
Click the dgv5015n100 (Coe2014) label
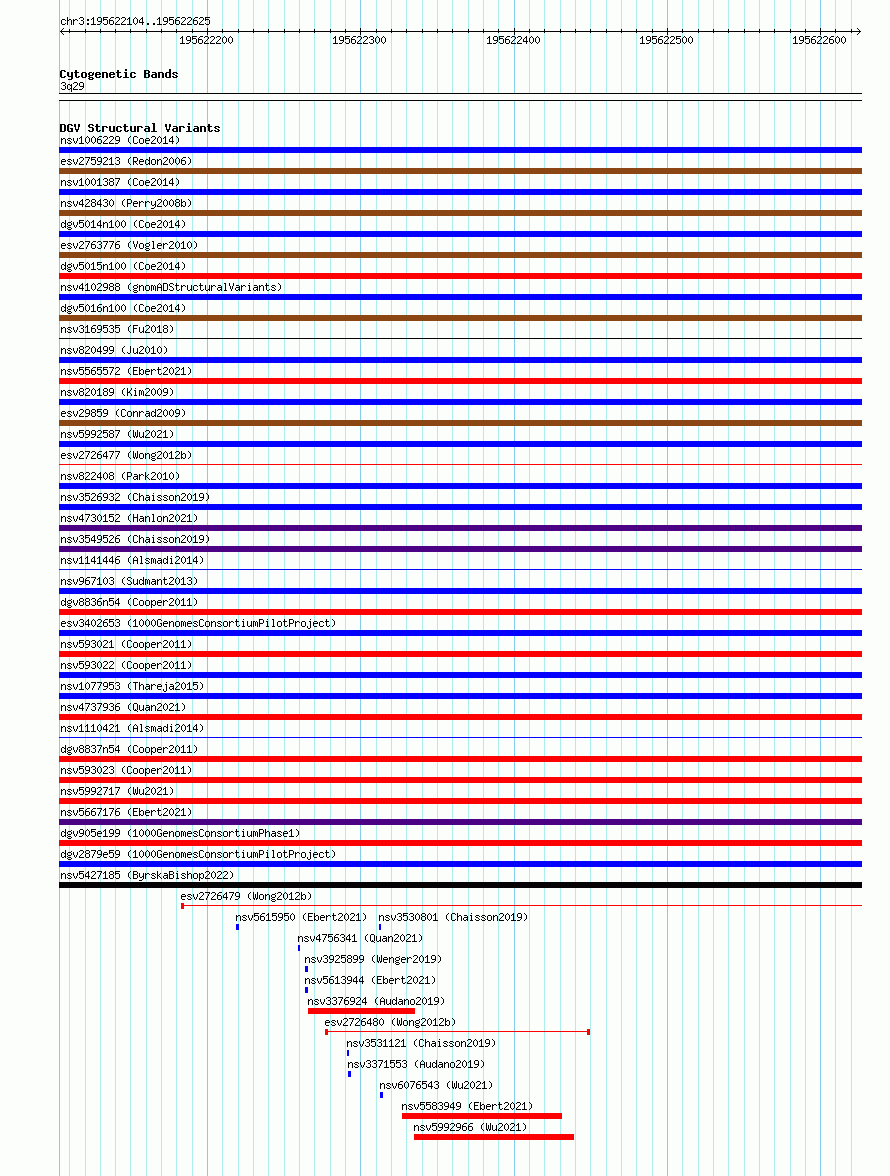123,266
